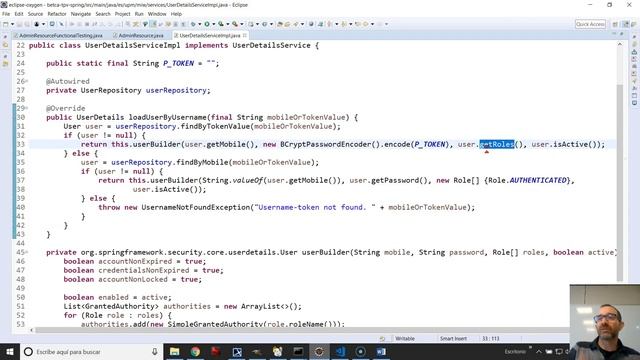Viewport: 640px width, 360px height.
Task: Open Chrome from the taskbar
Action: pyautogui.click(x=195, y=351)
